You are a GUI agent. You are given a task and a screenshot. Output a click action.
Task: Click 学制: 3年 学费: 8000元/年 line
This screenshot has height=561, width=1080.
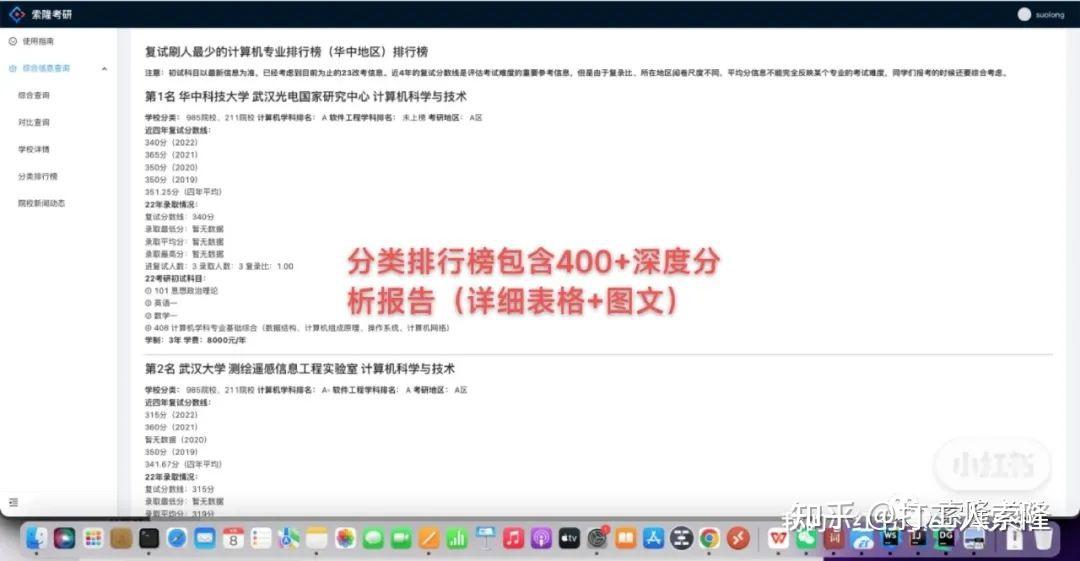[x=195, y=340]
